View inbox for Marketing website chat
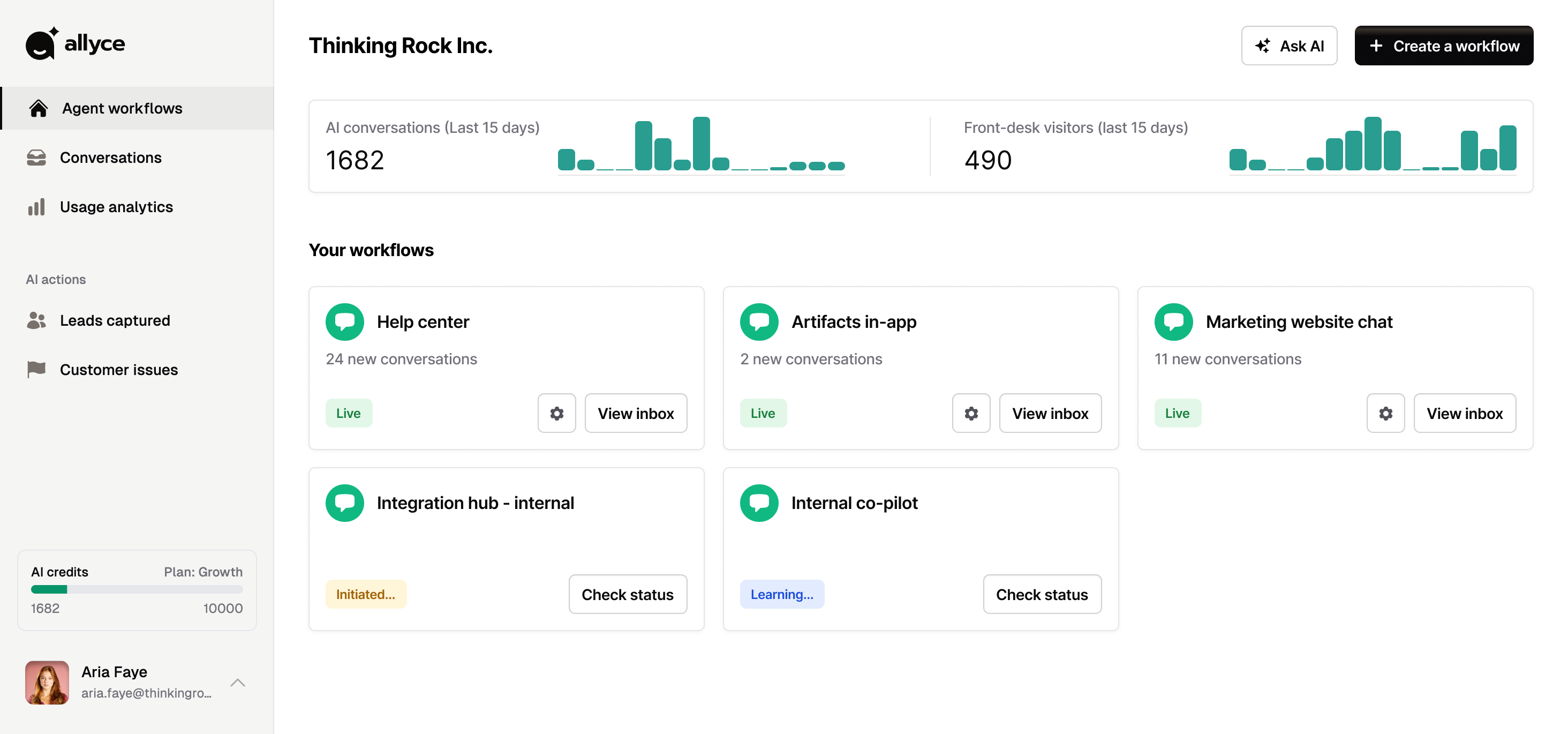This screenshot has height=734, width=1568. tap(1465, 414)
